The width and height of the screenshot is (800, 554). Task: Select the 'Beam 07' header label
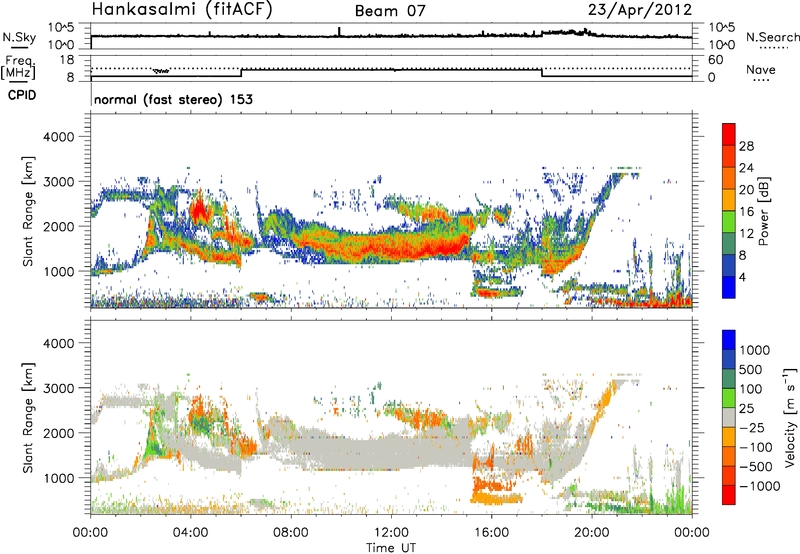tap(390, 11)
